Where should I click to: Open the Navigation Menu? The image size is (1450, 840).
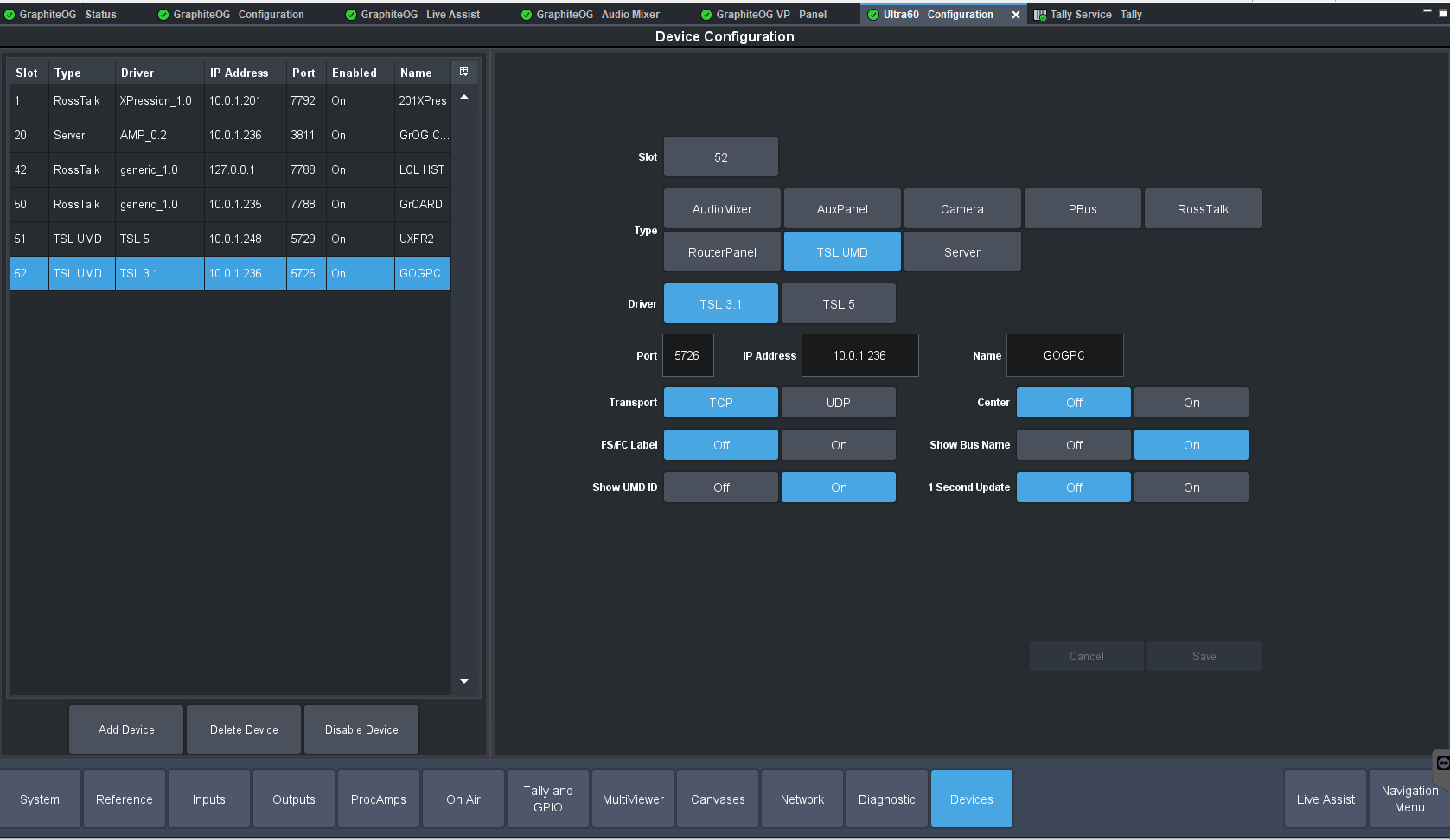coord(1408,799)
